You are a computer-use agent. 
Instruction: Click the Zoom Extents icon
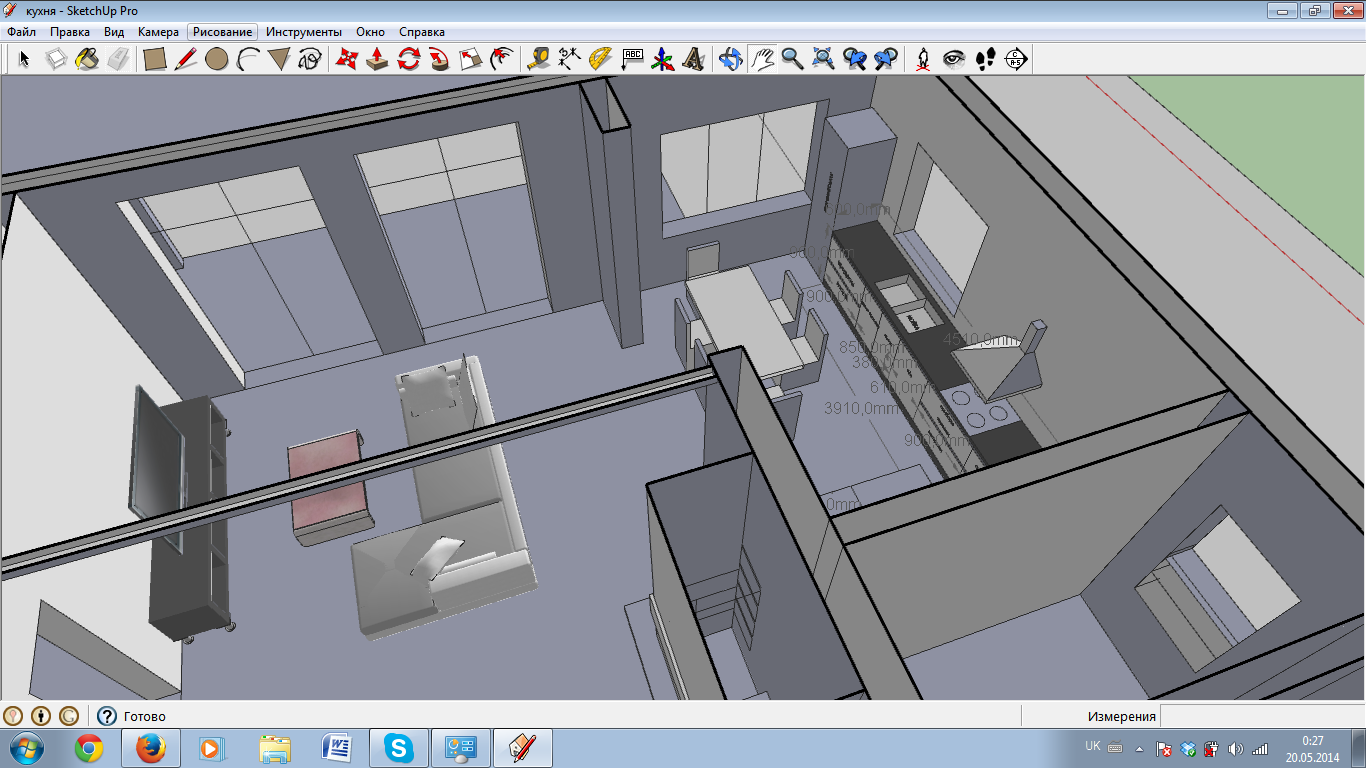coord(823,59)
